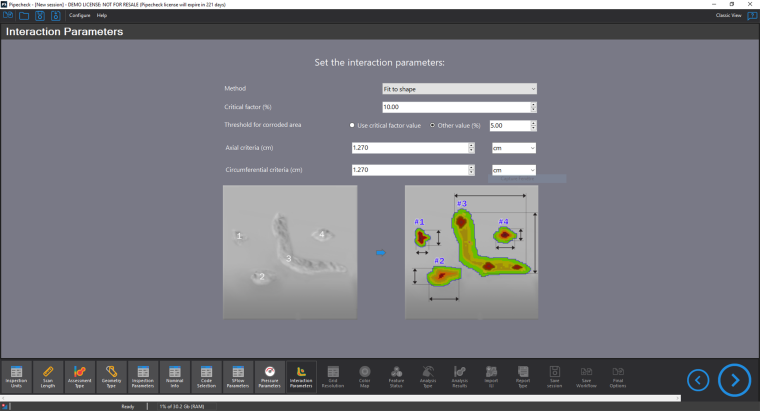Viewport: 760px width, 411px height.
Task: Expand the Method dropdown showing Fit to shape
Action: pos(460,88)
